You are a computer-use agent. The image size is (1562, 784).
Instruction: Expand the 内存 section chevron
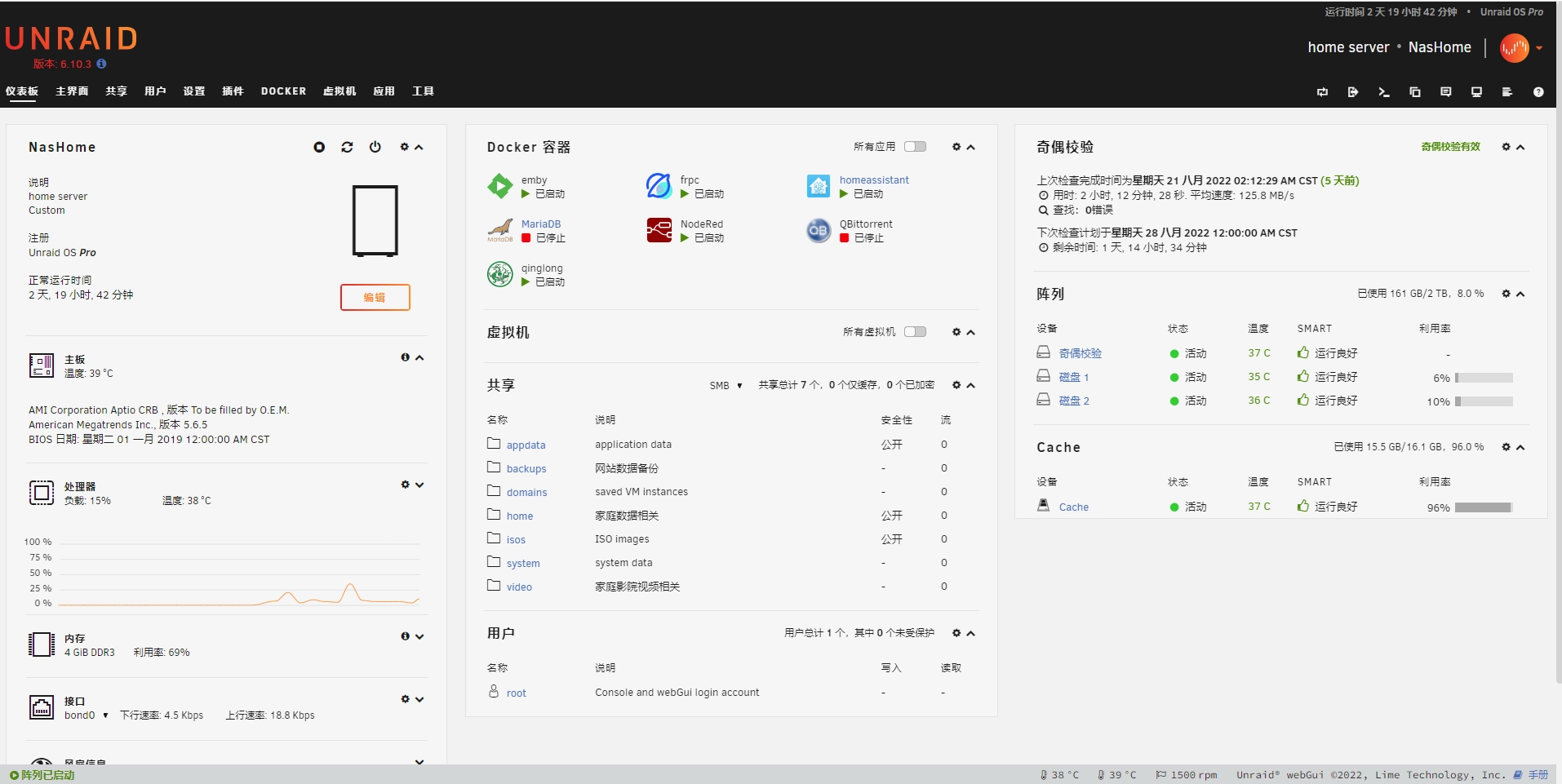coord(419,636)
